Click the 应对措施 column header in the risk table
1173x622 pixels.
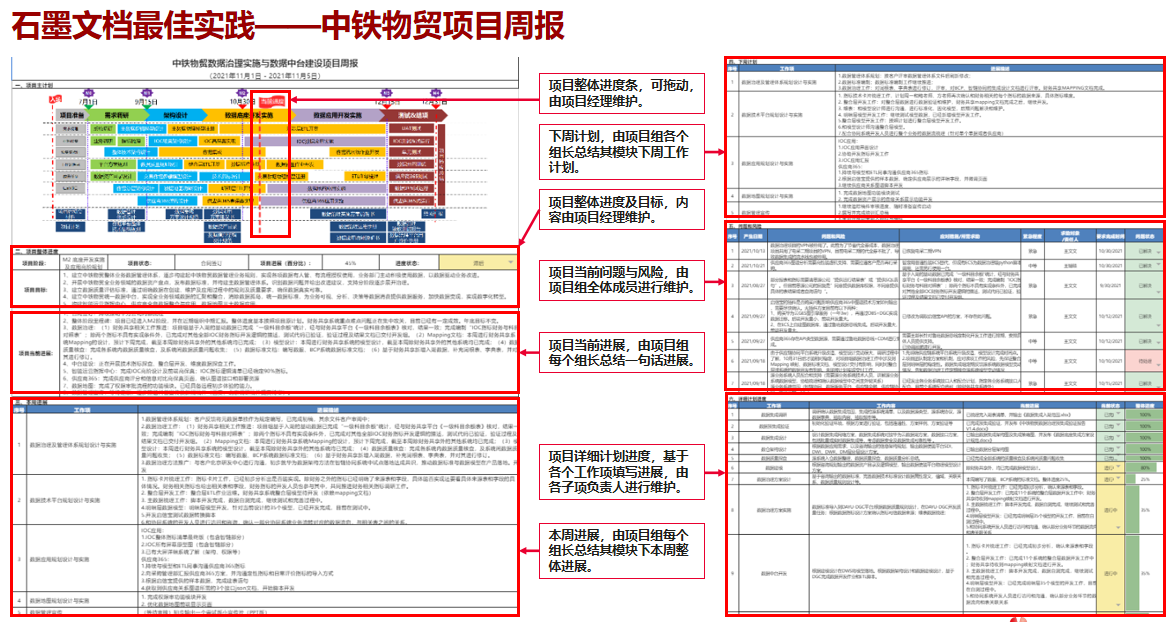click(960, 236)
